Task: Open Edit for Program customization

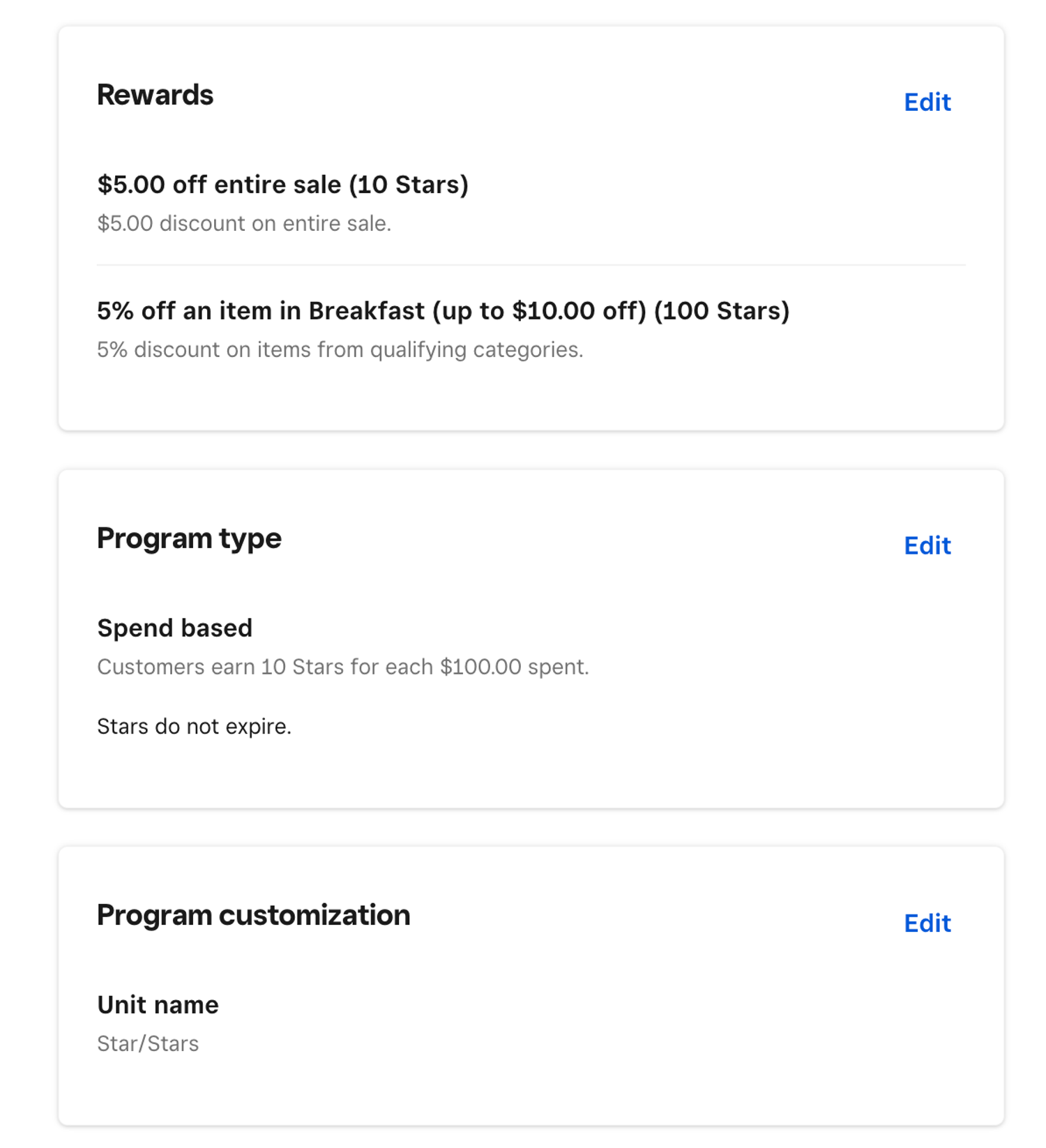Action: (x=927, y=923)
